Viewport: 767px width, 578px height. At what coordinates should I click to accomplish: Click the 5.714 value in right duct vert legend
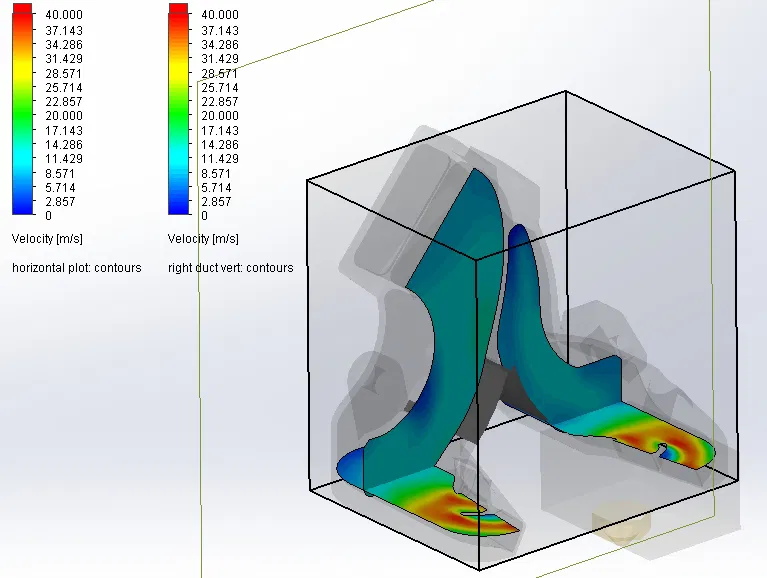[x=216, y=188]
